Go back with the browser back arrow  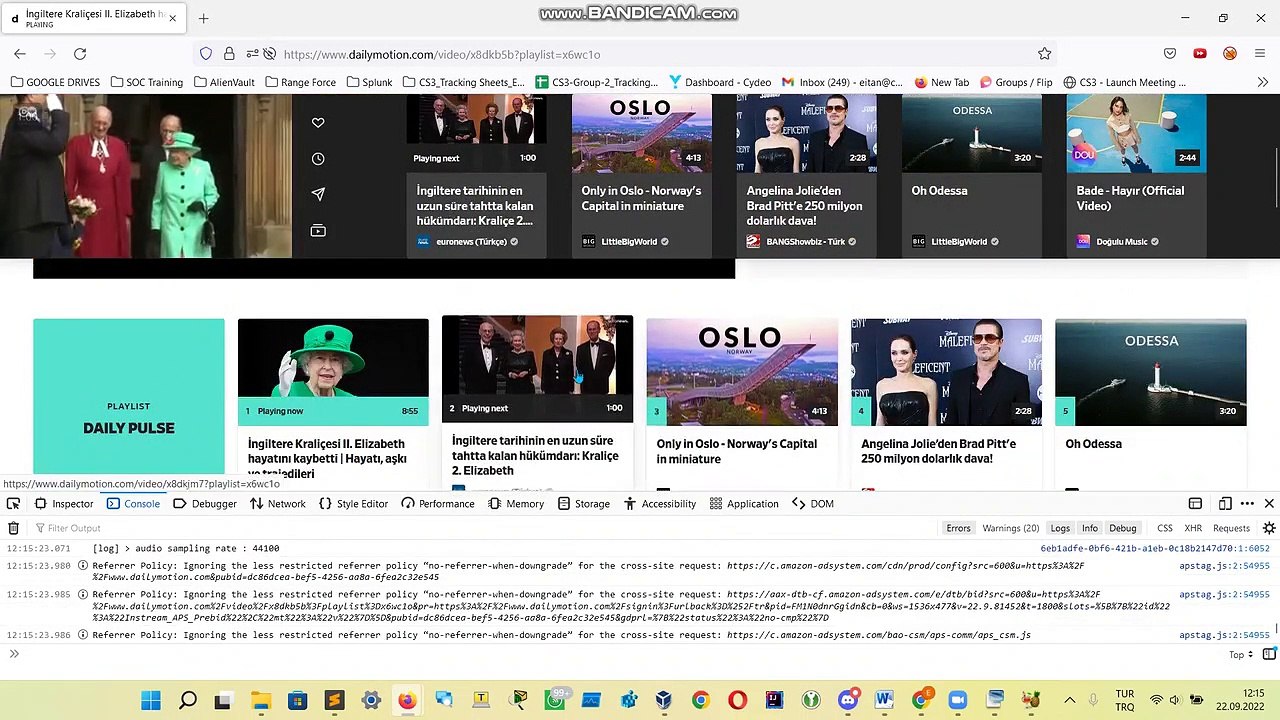coord(20,54)
